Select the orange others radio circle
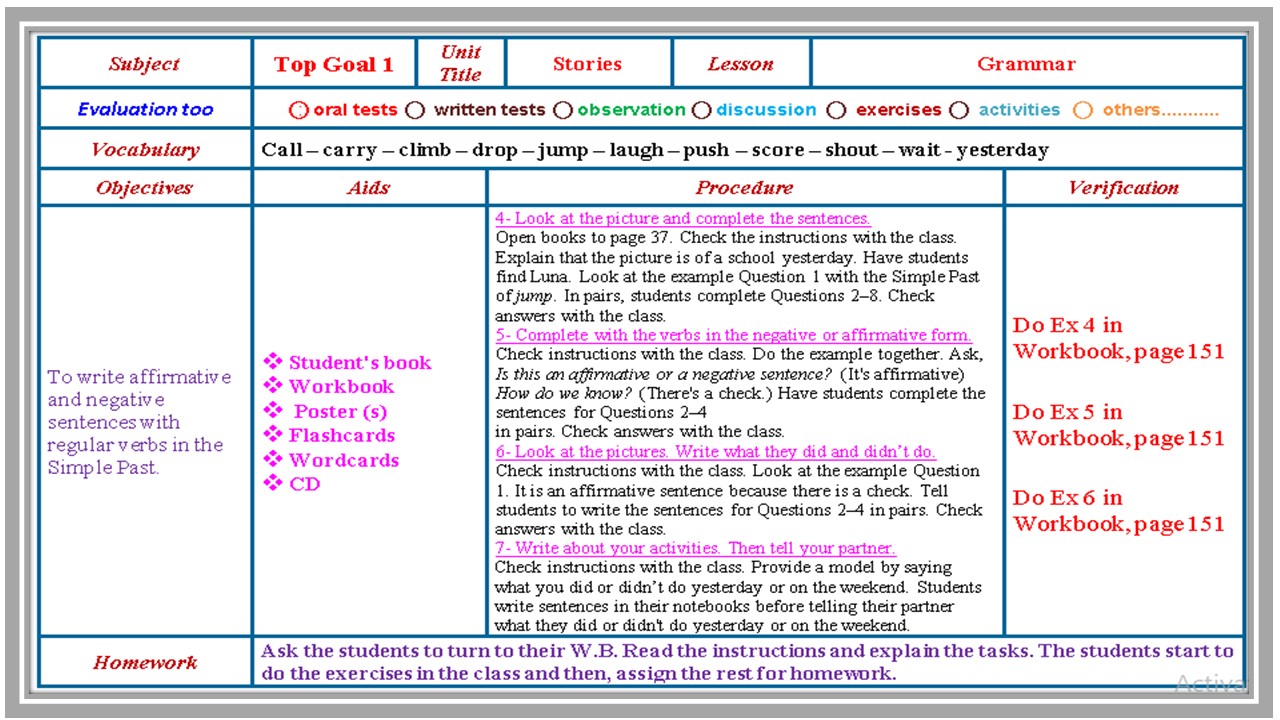The height and width of the screenshot is (720, 1280). pos(1083,110)
